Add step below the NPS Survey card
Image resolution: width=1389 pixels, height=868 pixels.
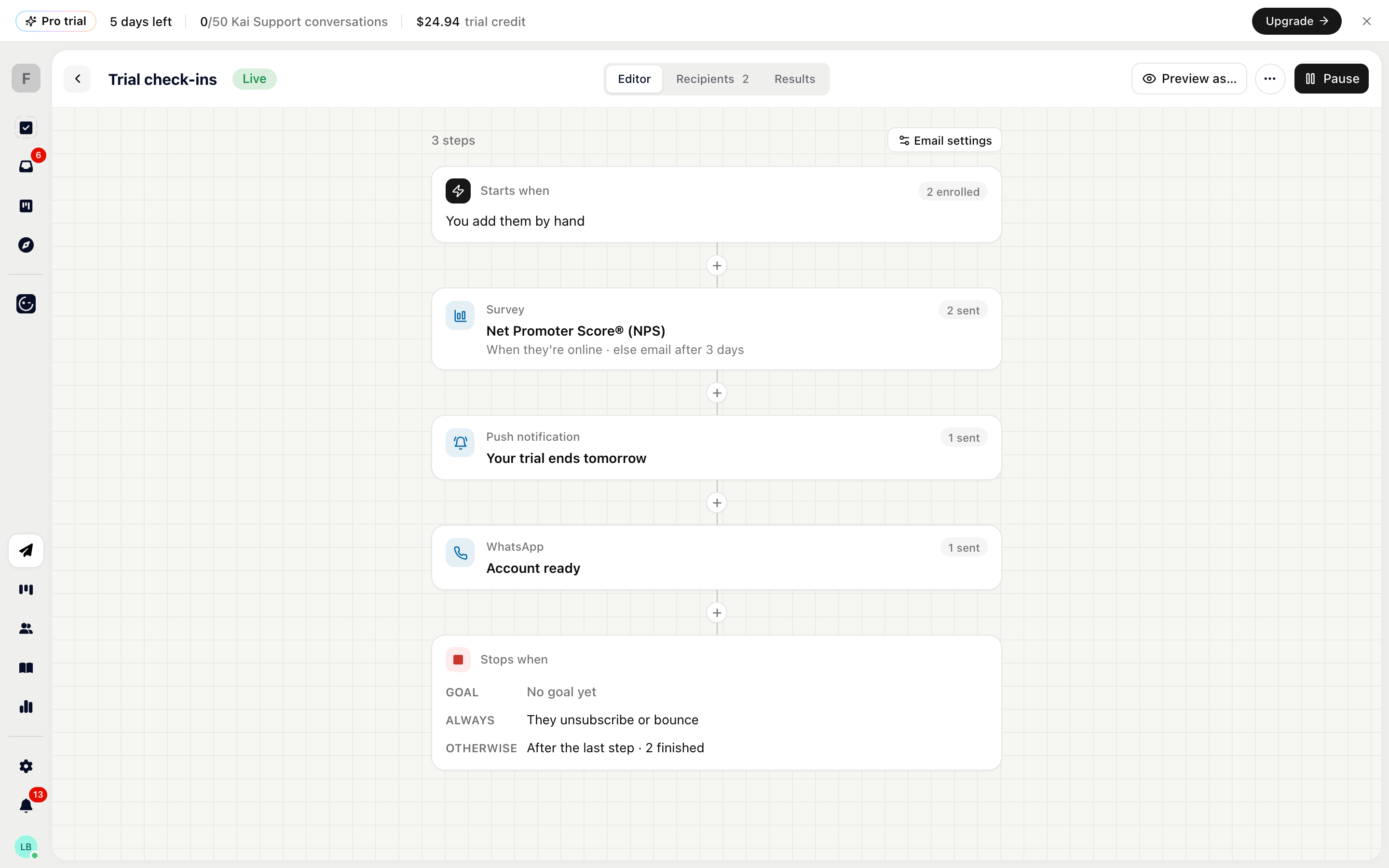[x=717, y=393]
